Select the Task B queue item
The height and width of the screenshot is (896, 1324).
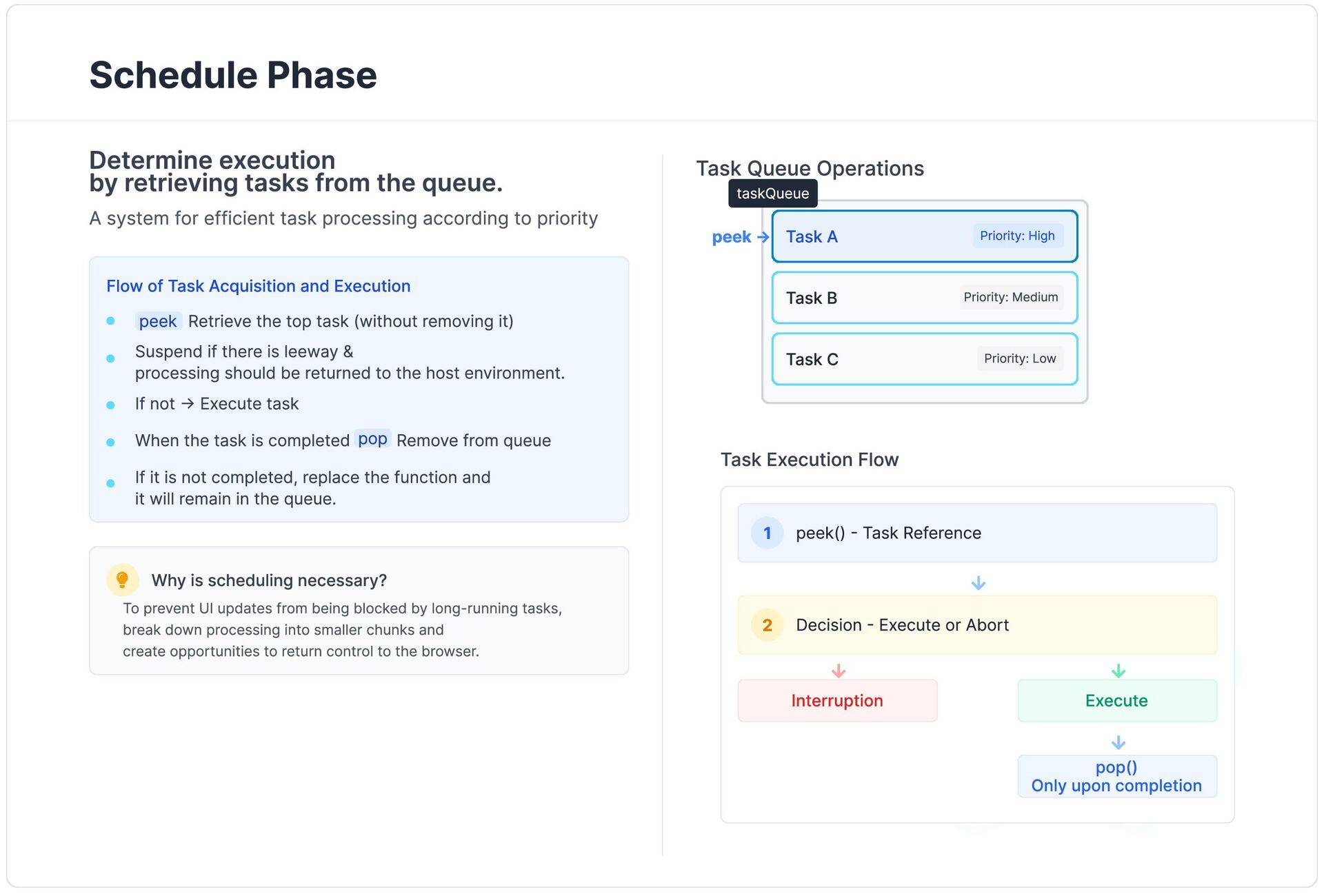(x=924, y=298)
